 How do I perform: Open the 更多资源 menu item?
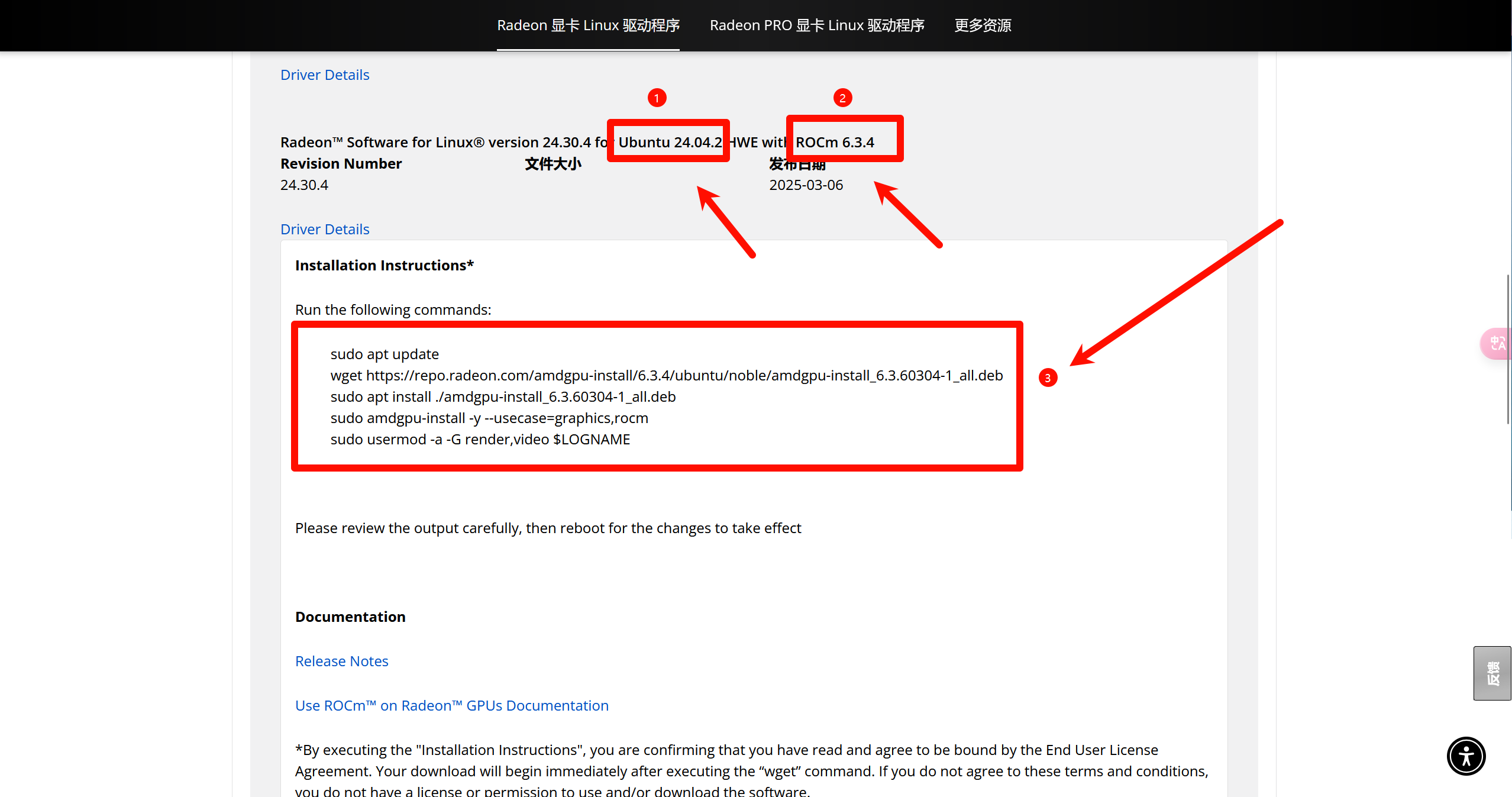(x=983, y=25)
